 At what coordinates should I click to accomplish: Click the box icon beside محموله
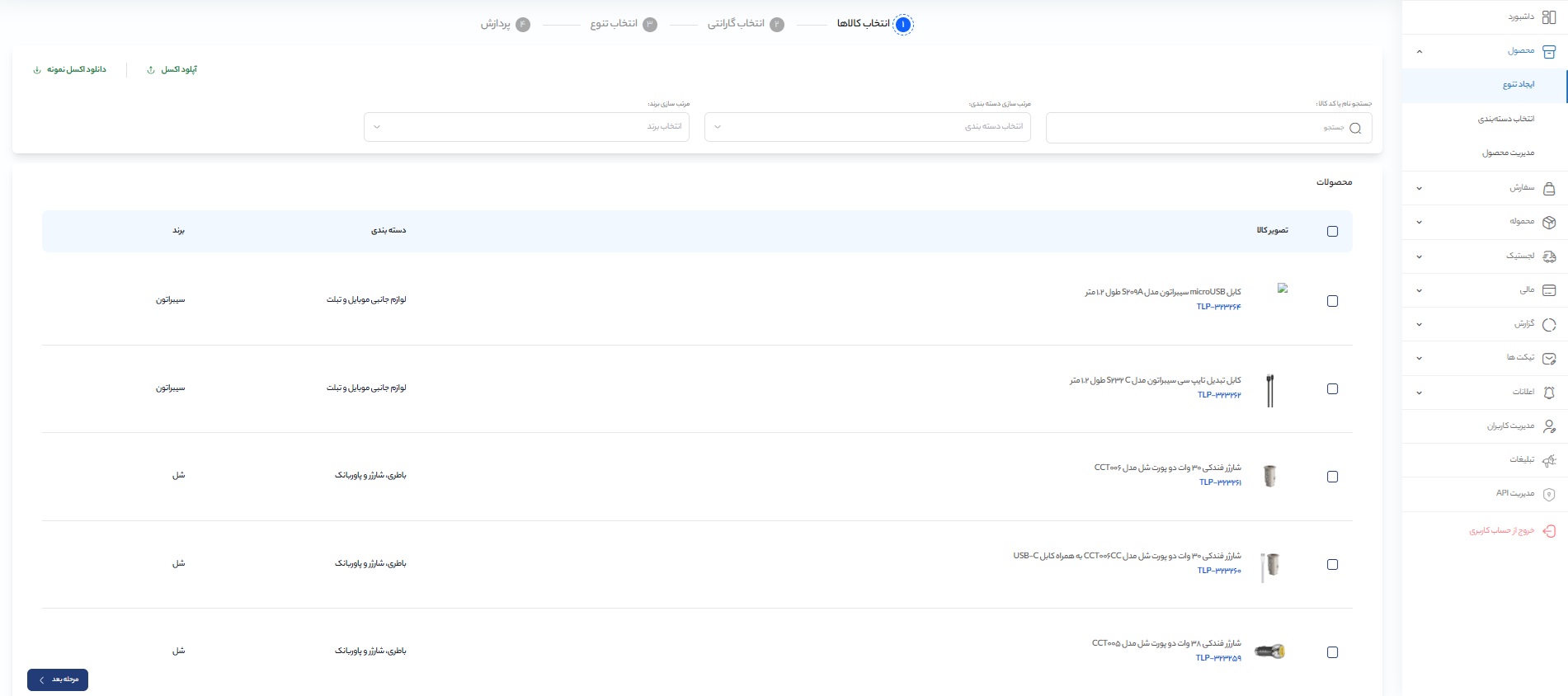pyautogui.click(x=1548, y=223)
